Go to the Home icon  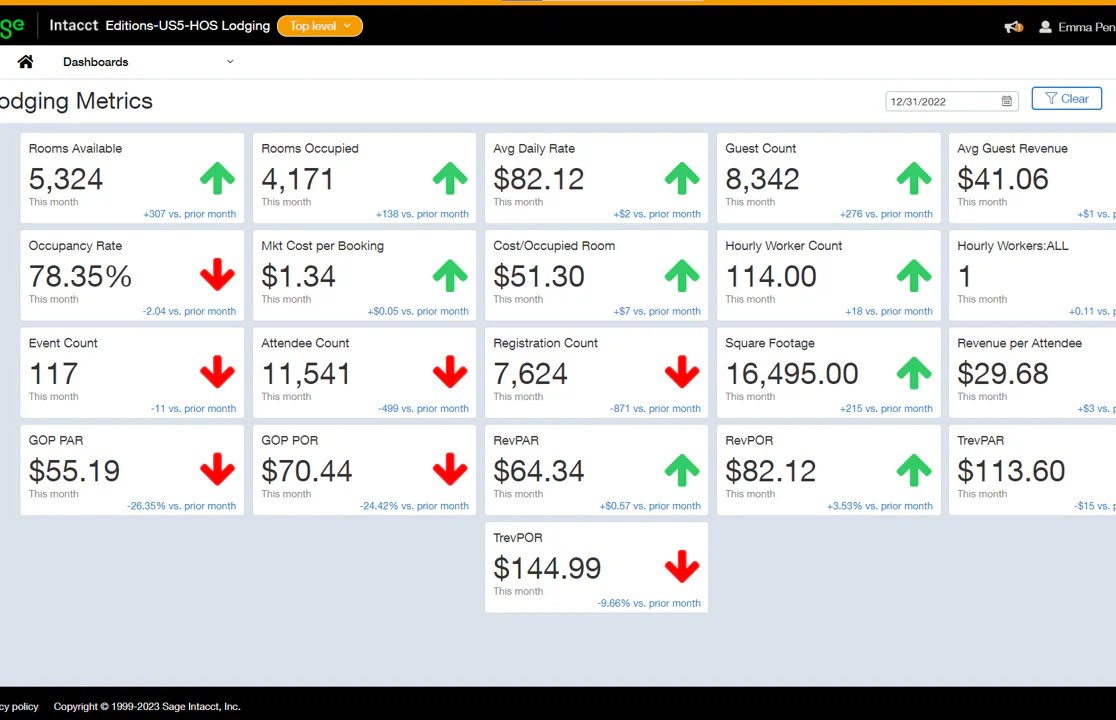(x=26, y=62)
